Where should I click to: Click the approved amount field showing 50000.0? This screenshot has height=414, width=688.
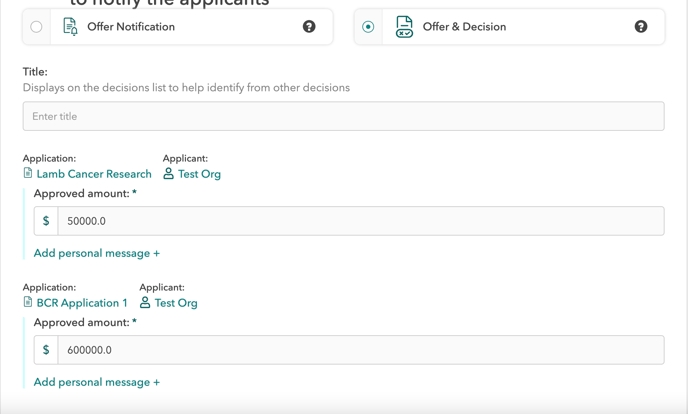(x=360, y=221)
